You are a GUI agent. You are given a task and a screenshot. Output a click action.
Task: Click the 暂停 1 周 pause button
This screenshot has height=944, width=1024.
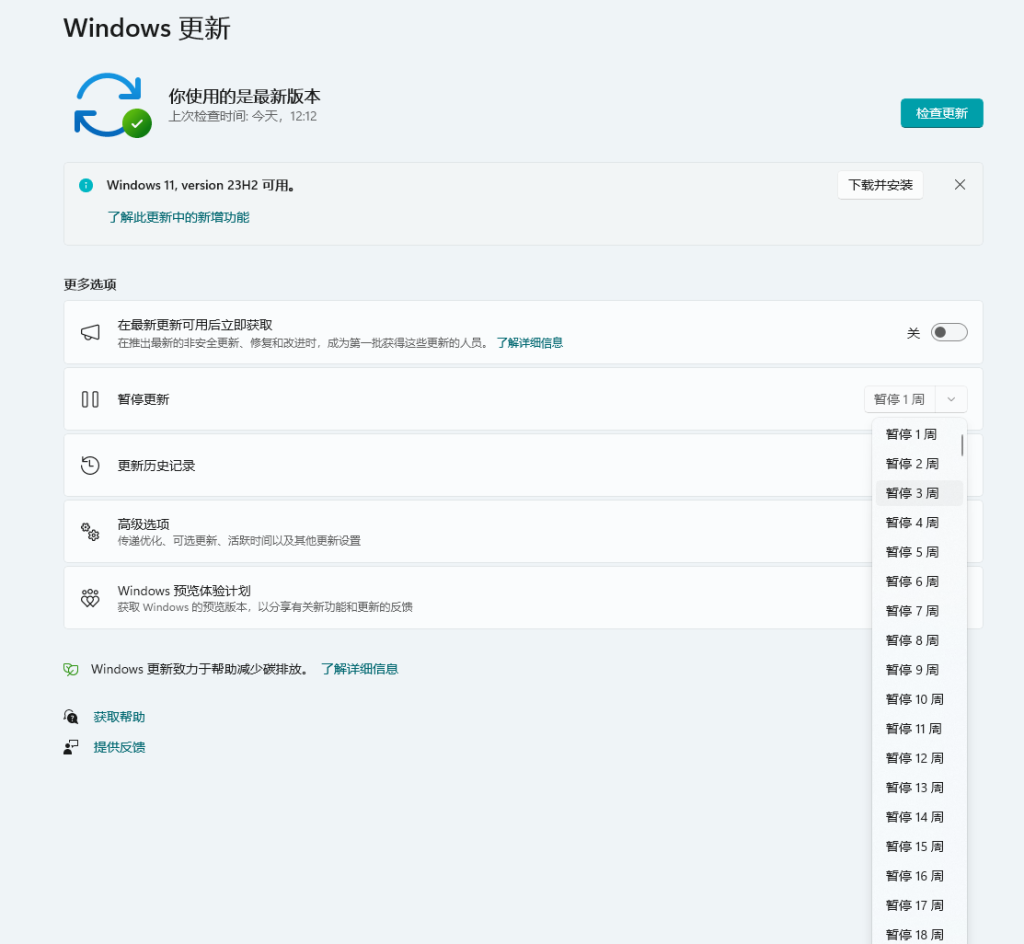point(899,399)
